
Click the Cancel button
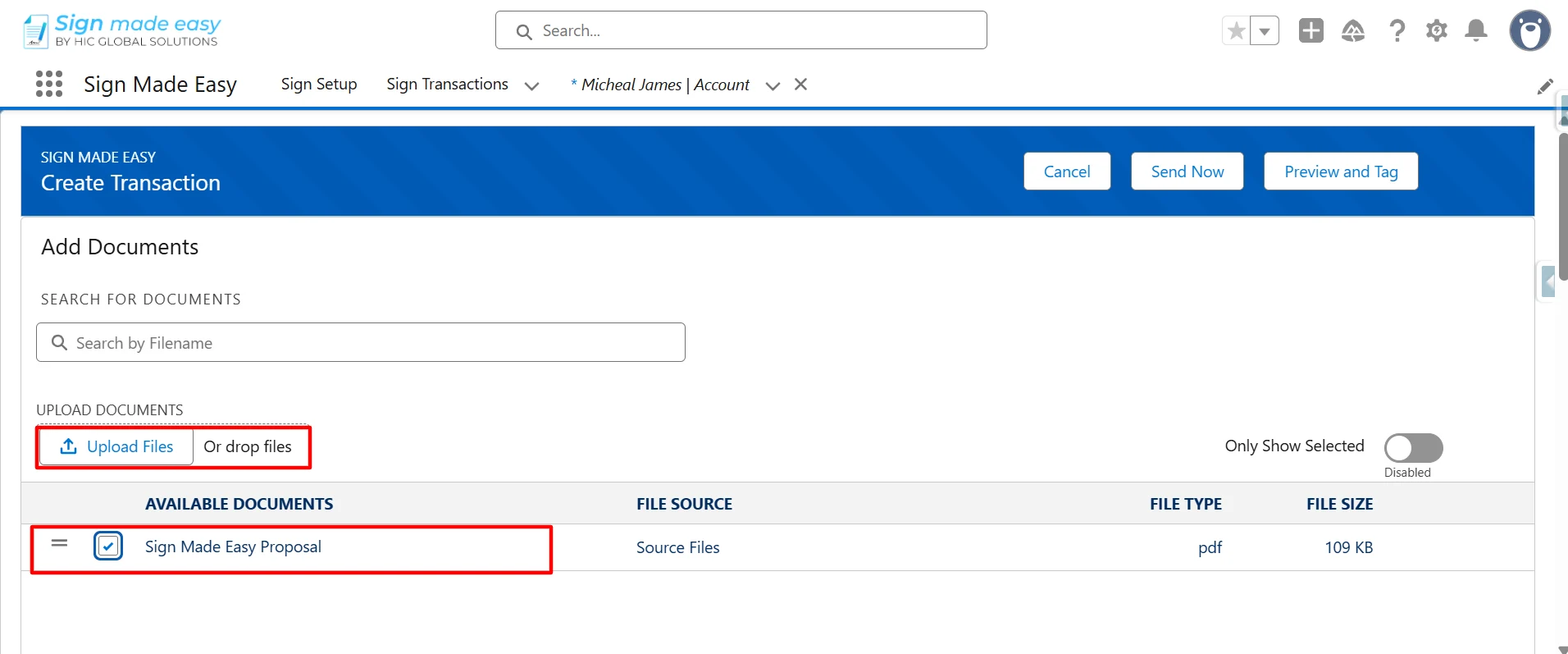point(1067,172)
